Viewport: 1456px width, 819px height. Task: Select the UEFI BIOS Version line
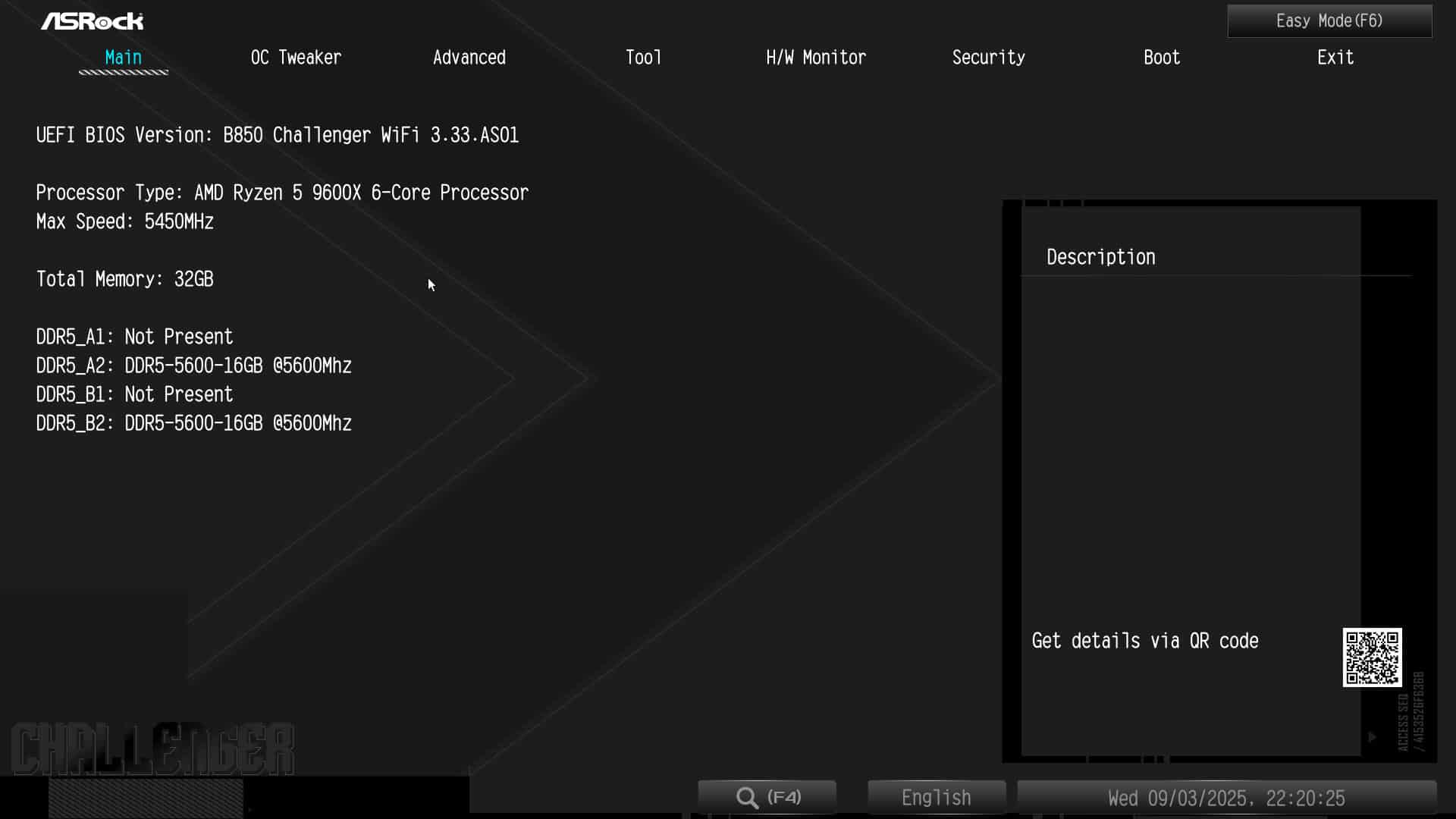coord(278,135)
